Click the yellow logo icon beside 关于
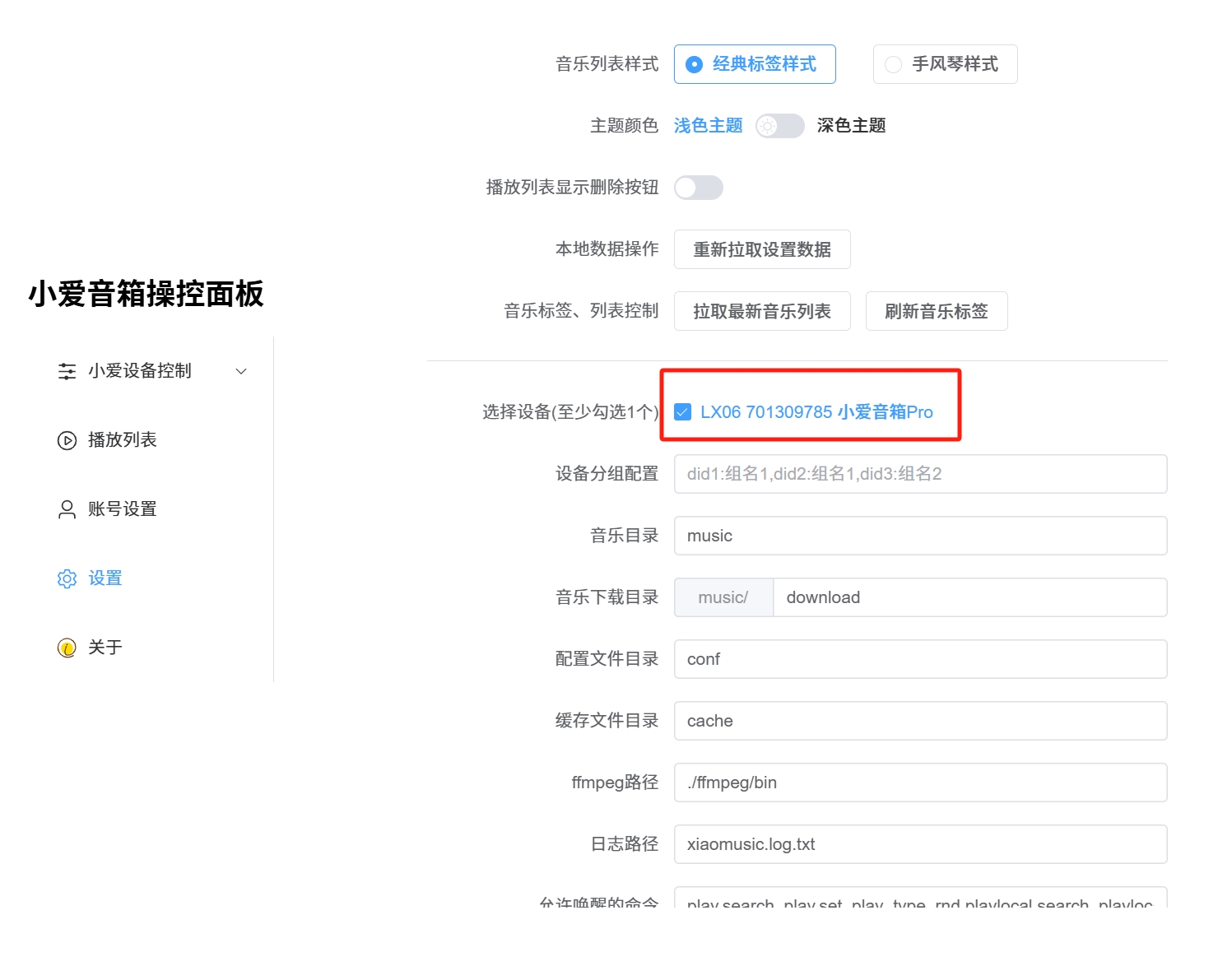 pos(67,648)
